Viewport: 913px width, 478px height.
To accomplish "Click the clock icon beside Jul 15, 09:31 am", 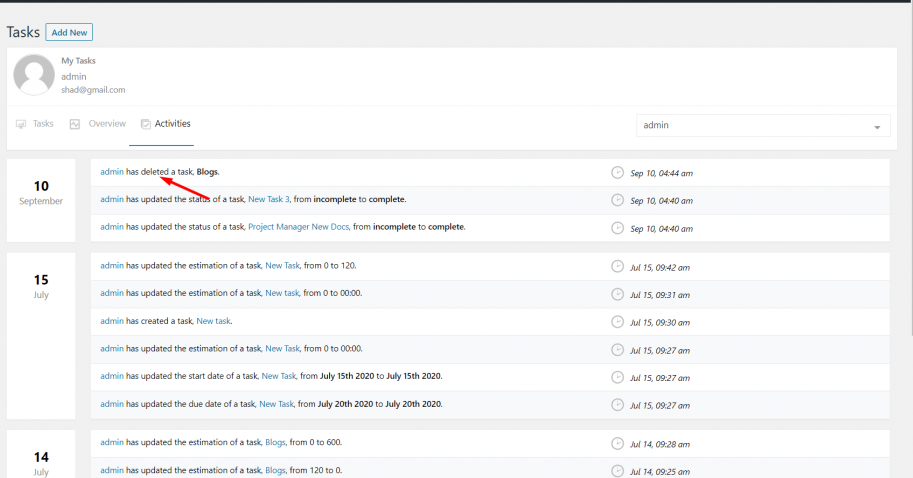I will point(617,294).
